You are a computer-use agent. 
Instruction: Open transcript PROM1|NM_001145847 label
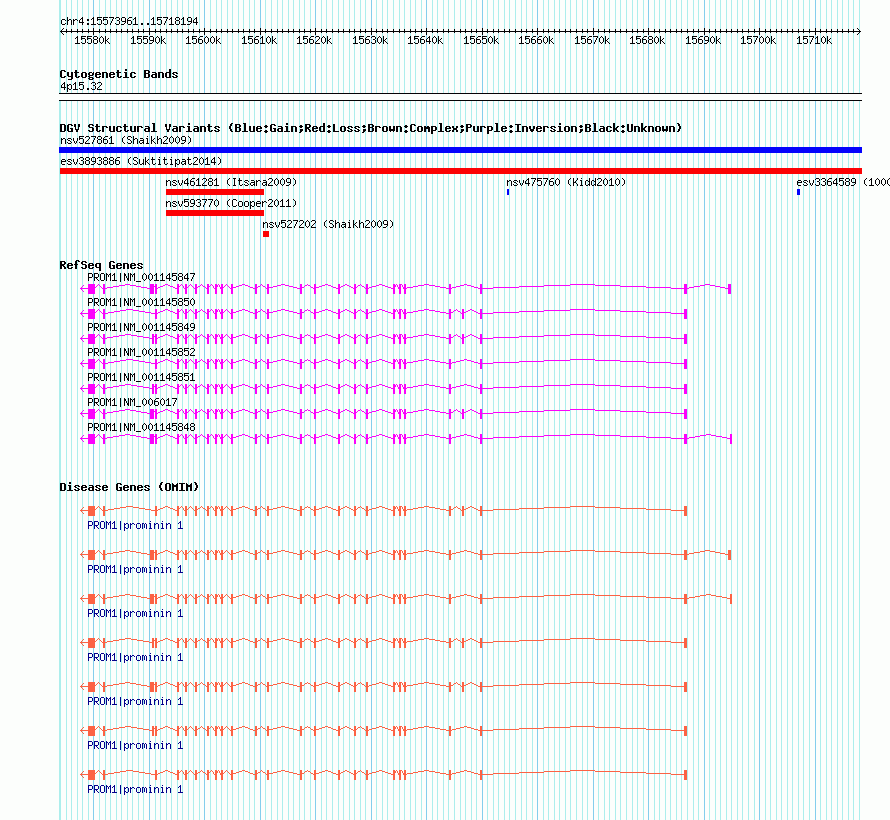(x=141, y=277)
